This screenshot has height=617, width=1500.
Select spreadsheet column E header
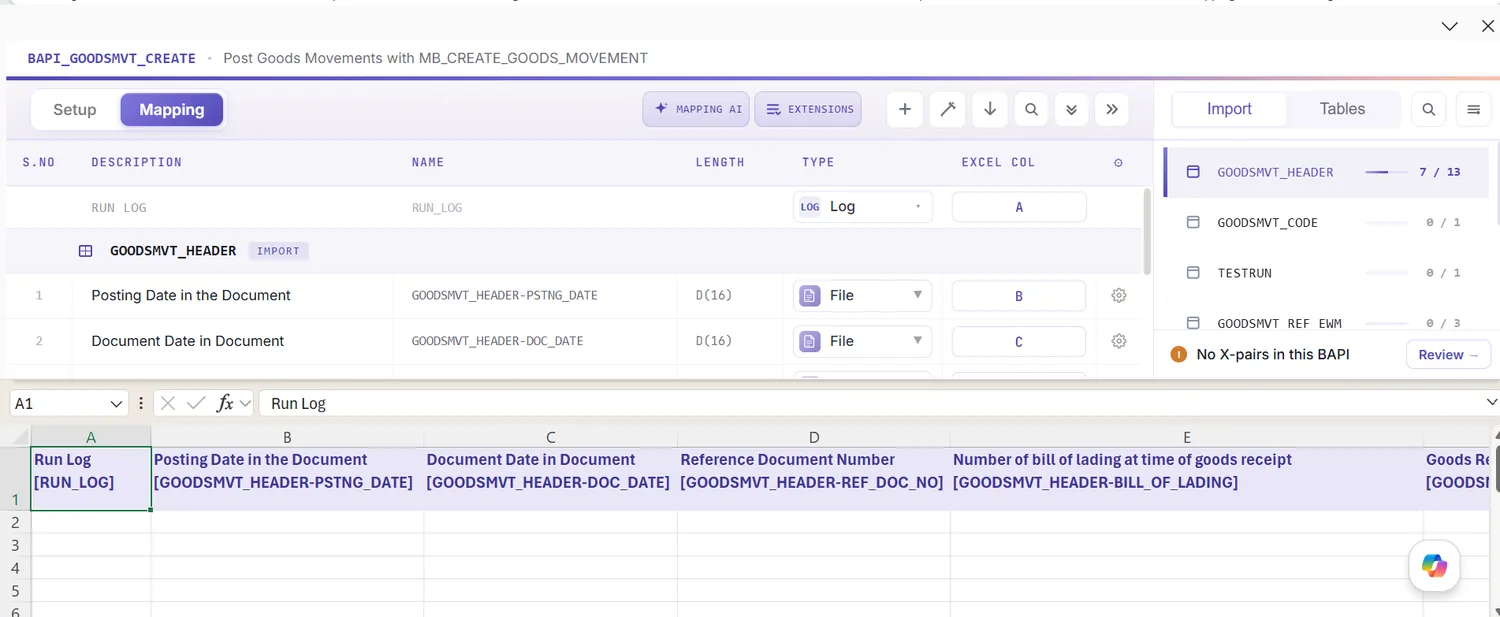pyautogui.click(x=1187, y=437)
